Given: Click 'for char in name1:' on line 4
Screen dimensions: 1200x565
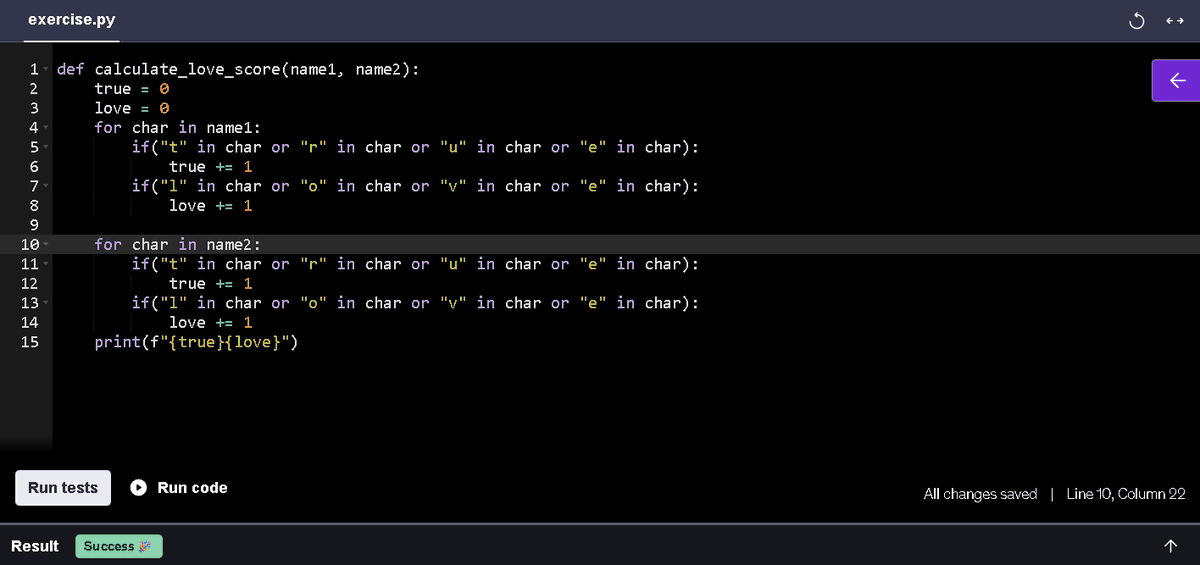Looking at the screenshot, I should 178,128.
